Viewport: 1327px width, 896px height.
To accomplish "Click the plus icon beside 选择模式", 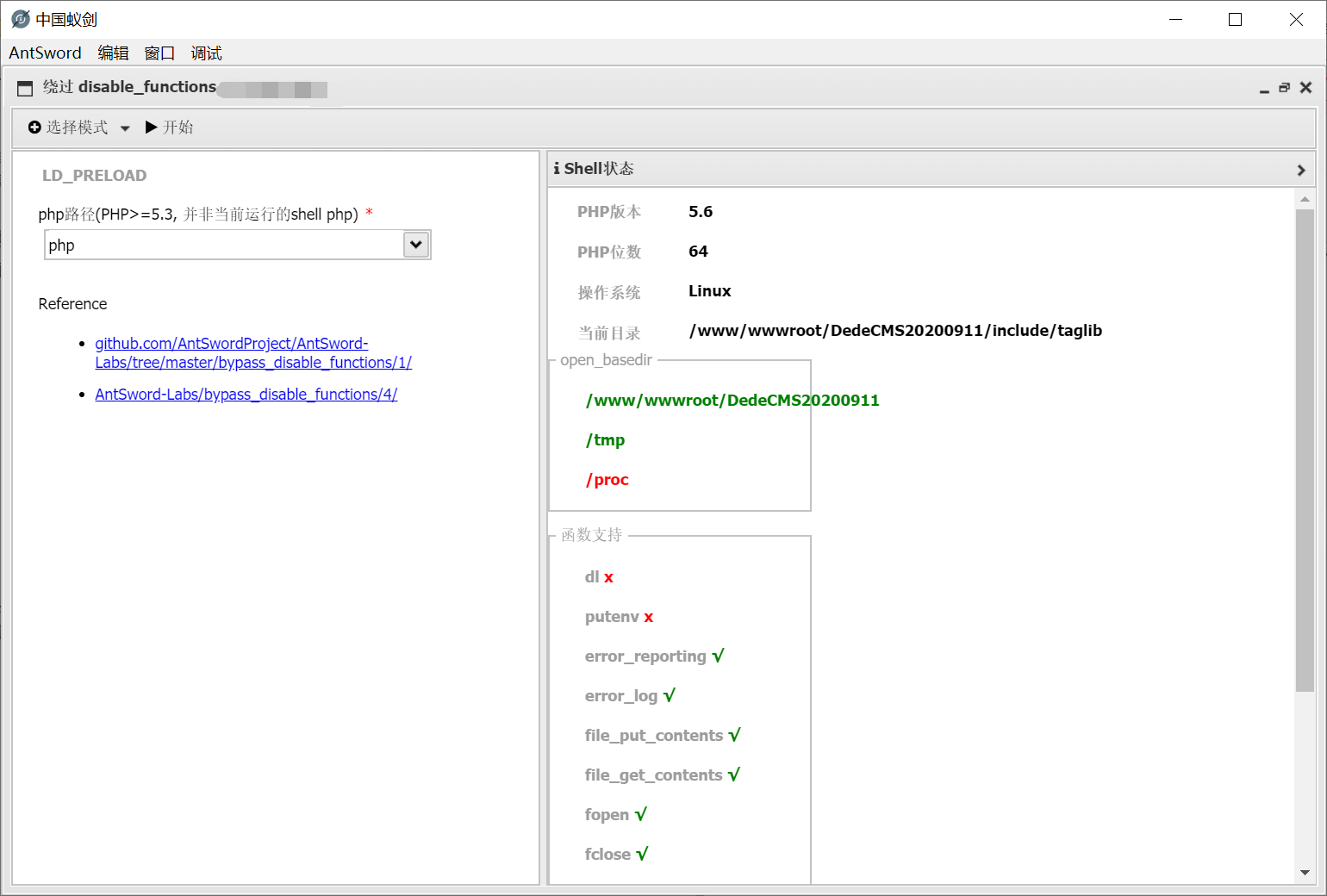I will click(34, 127).
